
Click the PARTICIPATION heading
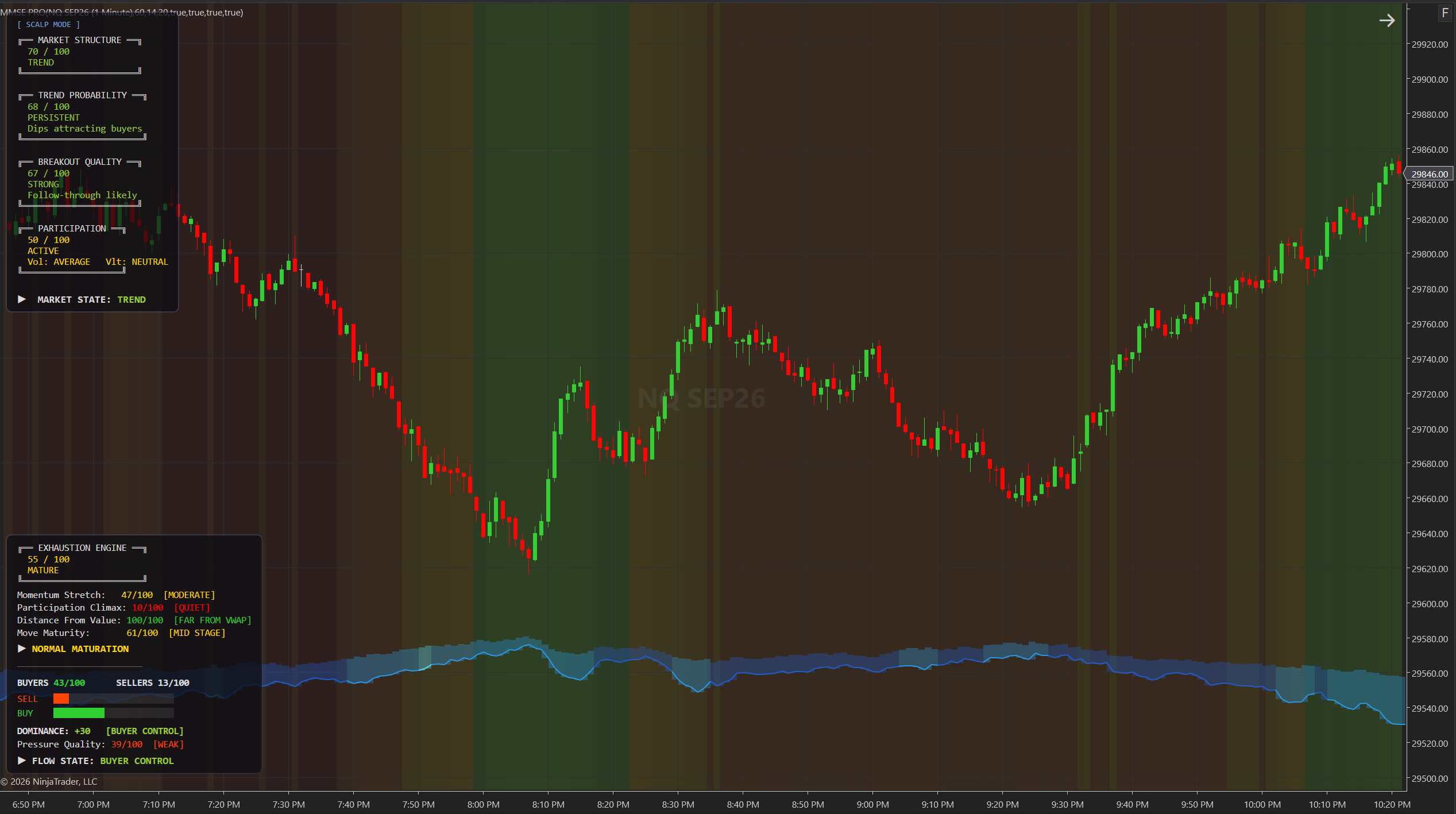pos(72,229)
